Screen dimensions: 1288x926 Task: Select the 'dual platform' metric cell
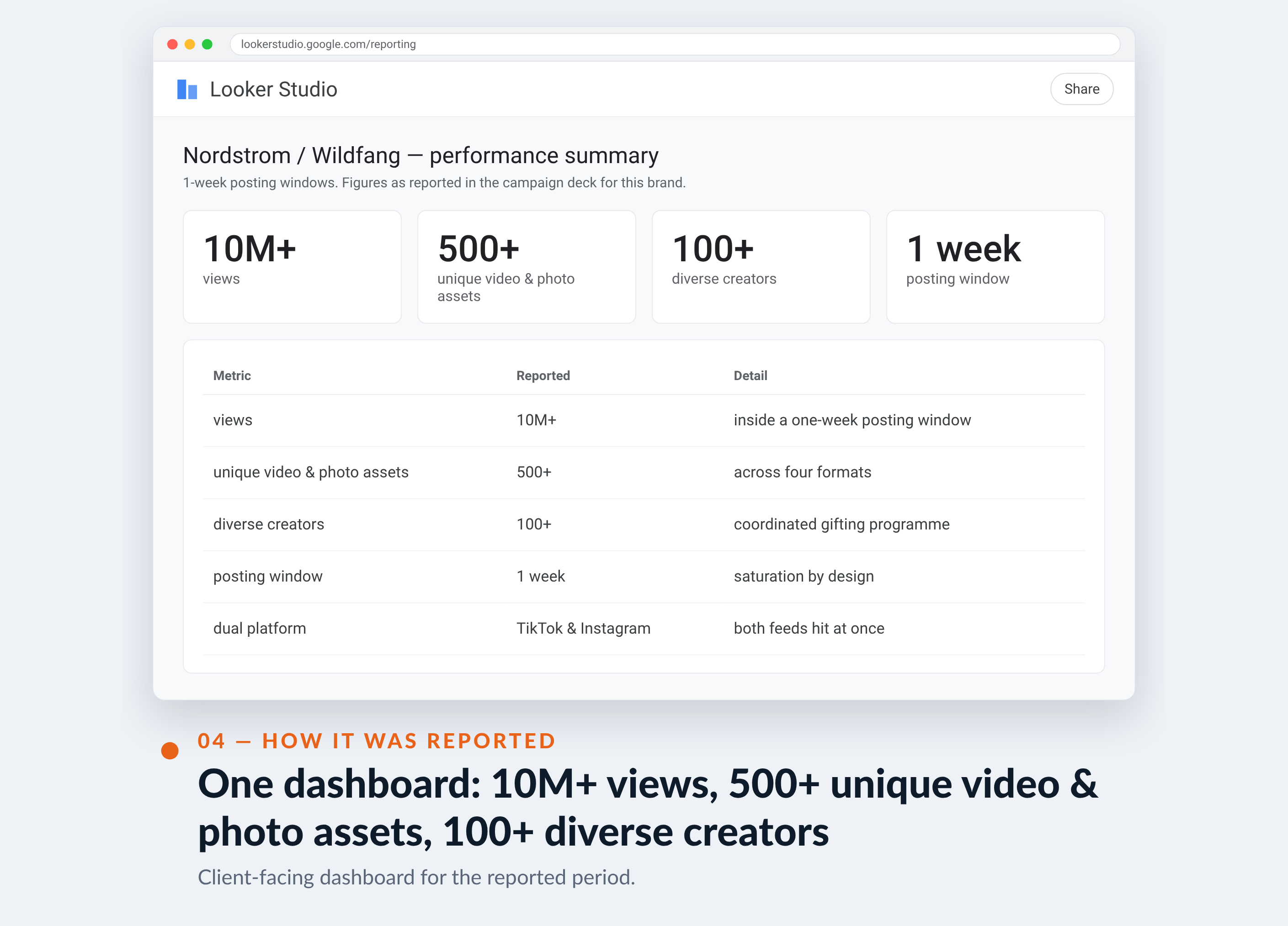click(260, 629)
